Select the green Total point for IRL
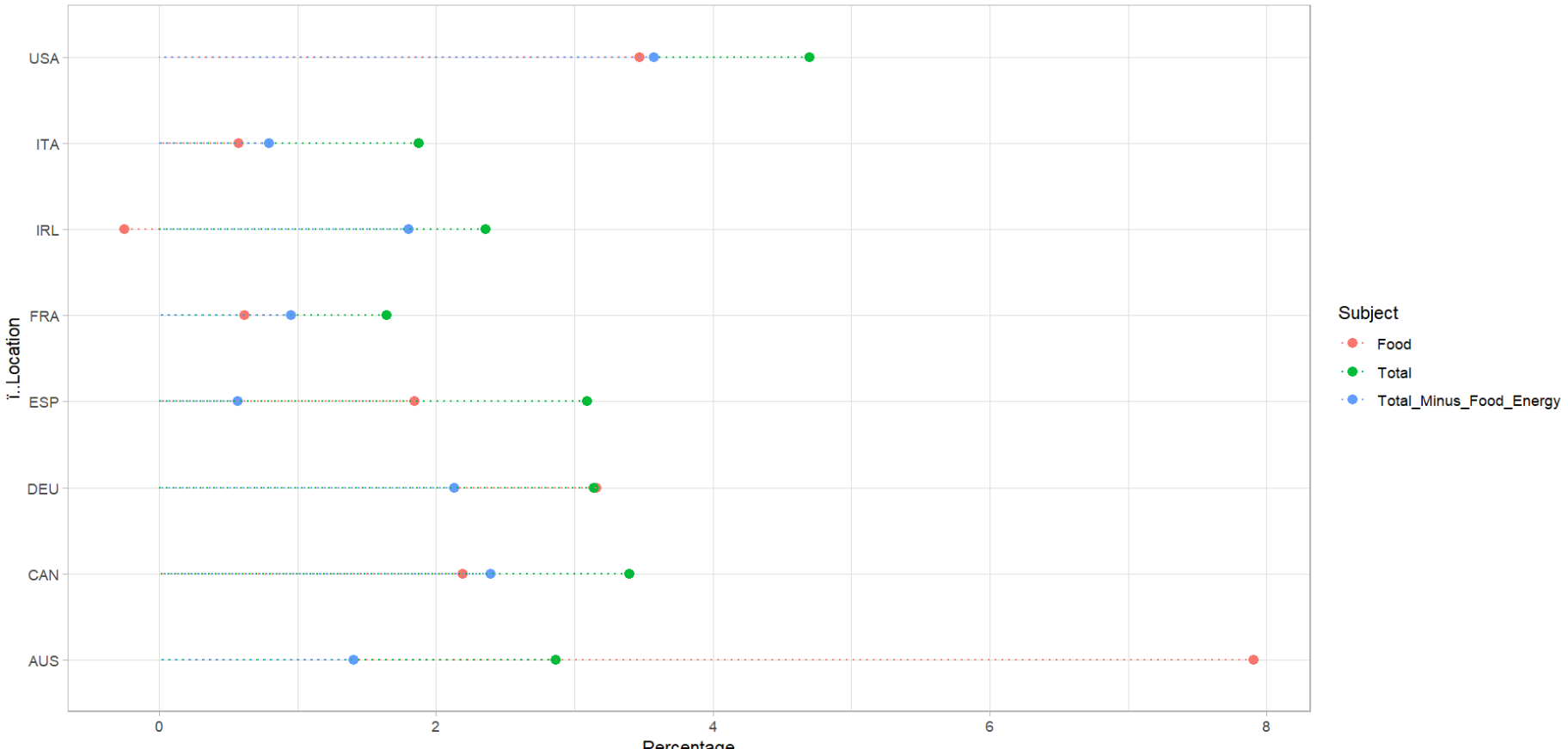 486,230
